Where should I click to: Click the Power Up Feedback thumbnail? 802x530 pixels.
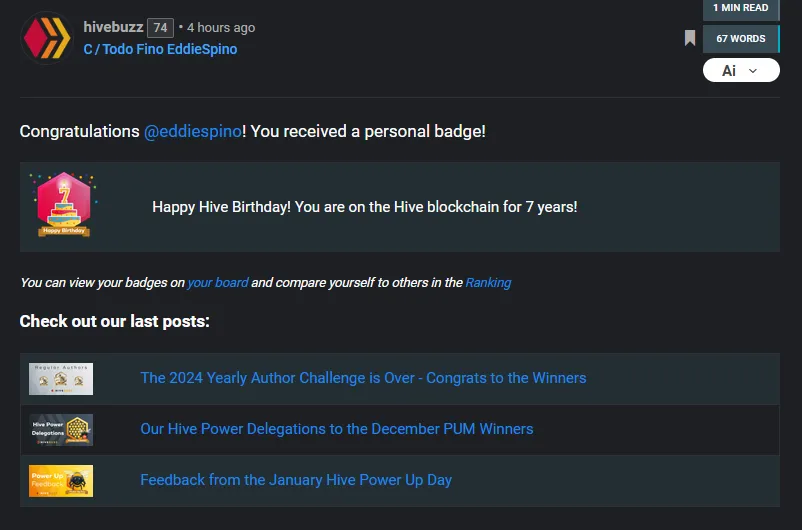(61, 481)
